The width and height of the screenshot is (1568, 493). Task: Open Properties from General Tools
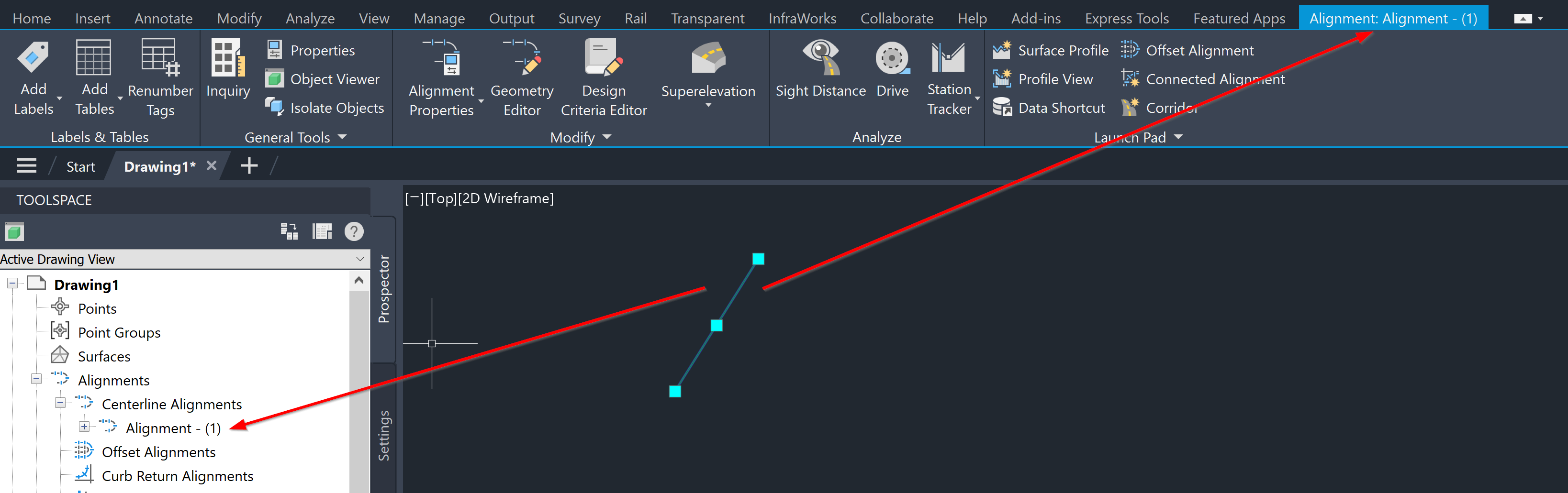311,51
